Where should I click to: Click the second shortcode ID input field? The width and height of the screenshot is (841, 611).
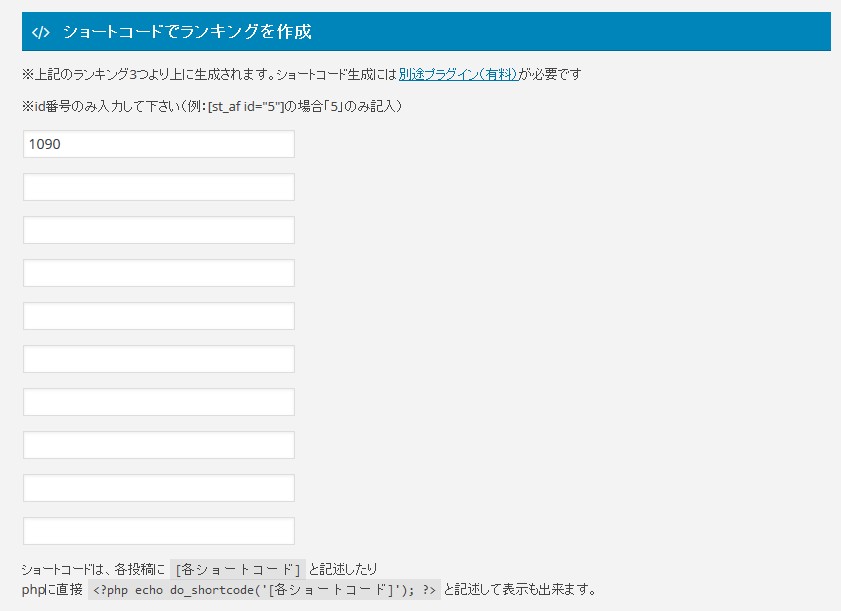pos(159,187)
